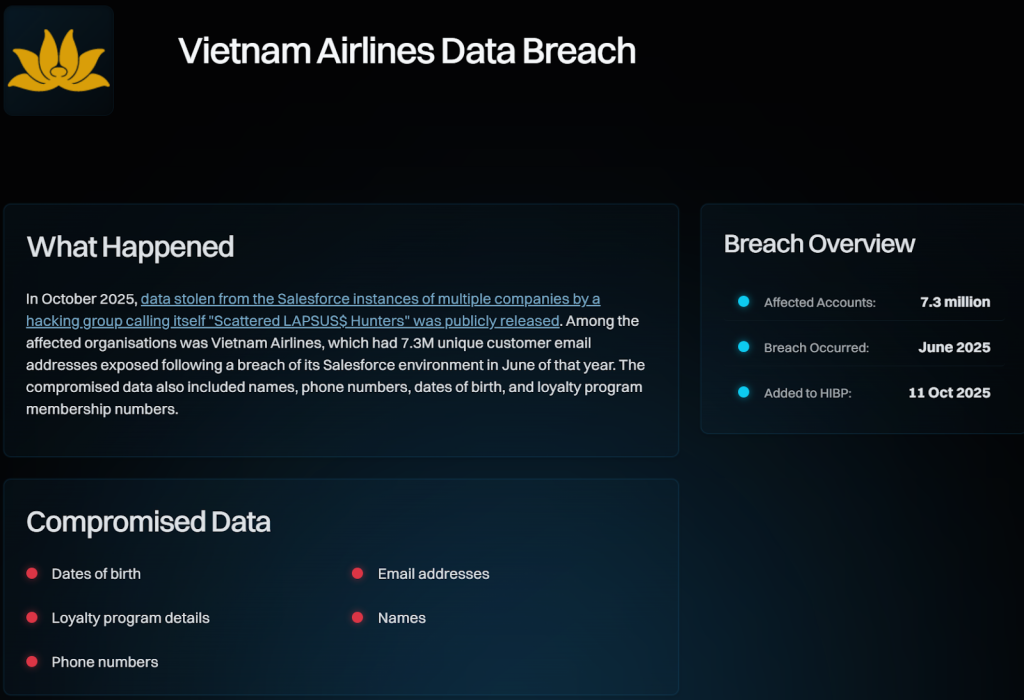Click the cyan dot beside Added to HIBP
The width and height of the screenshot is (1024, 700).
pyautogui.click(x=743, y=392)
